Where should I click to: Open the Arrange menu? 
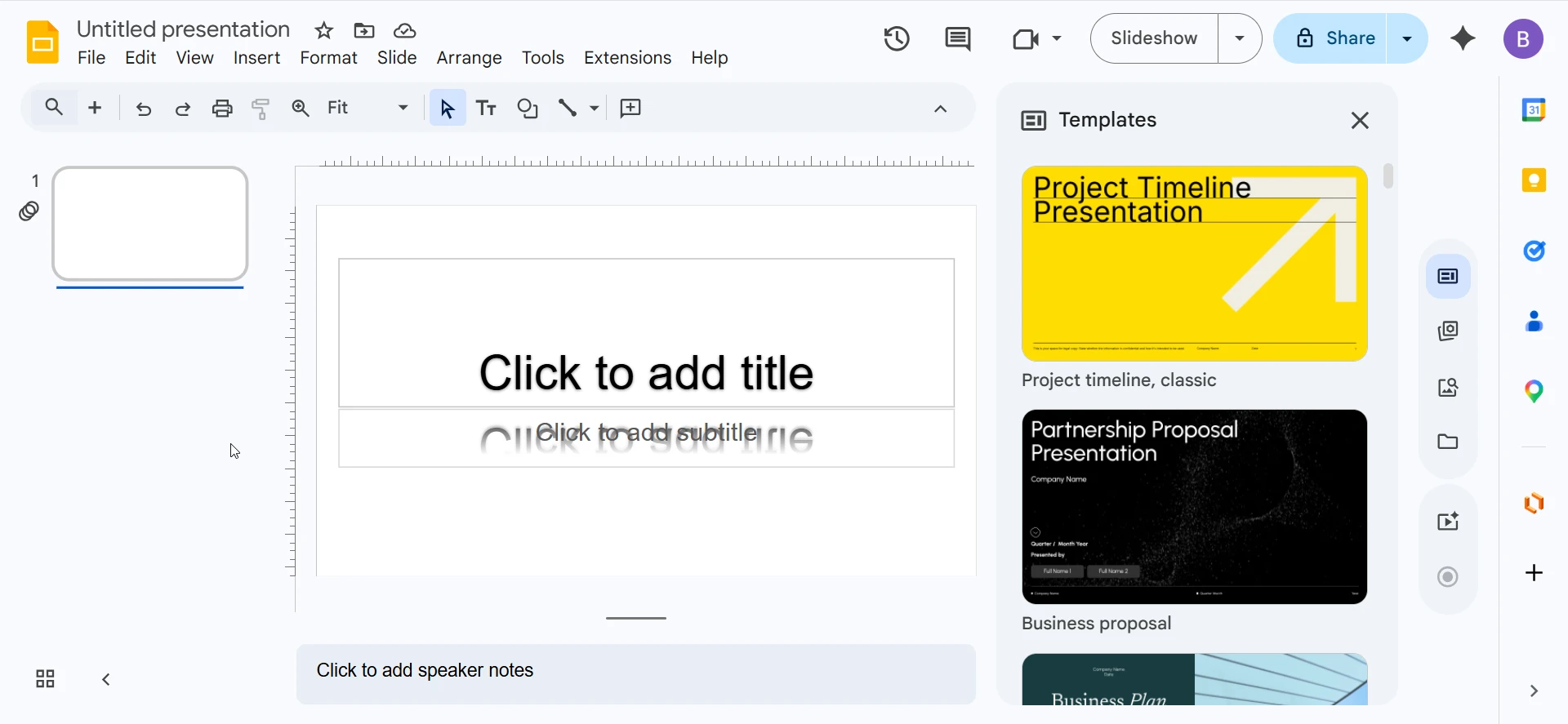click(x=469, y=58)
